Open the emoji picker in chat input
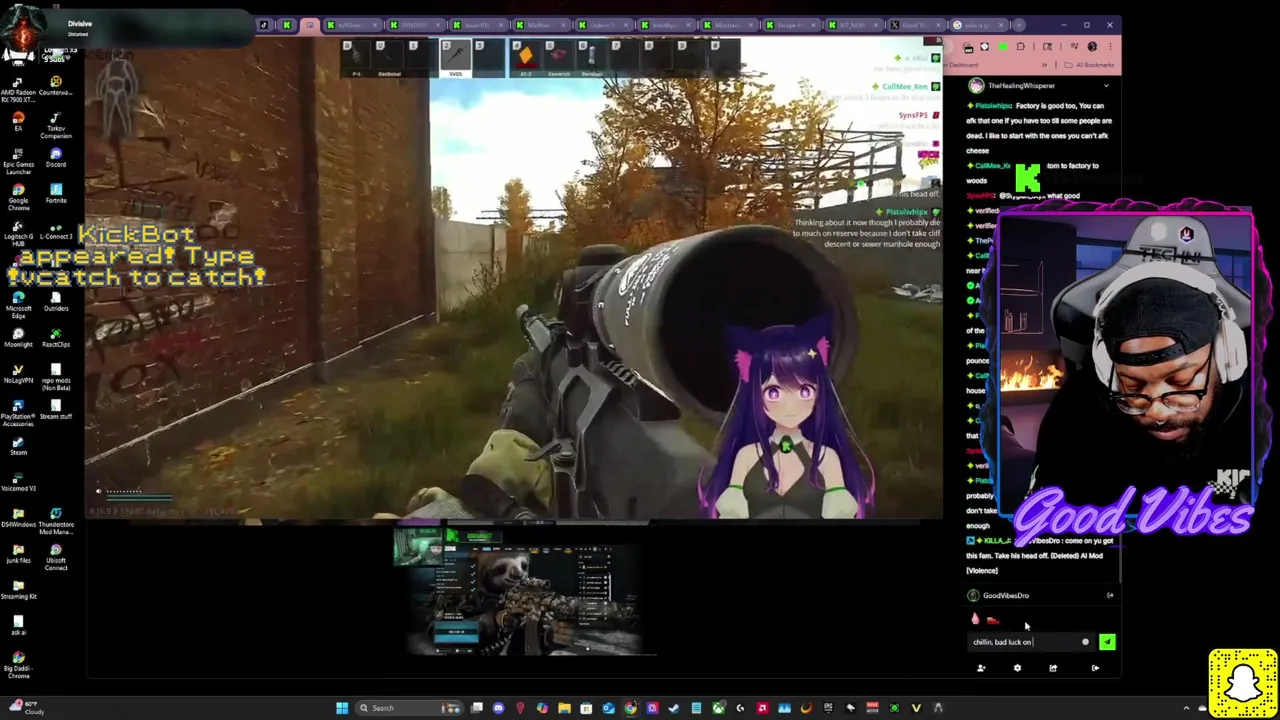Image resolution: width=1280 pixels, height=720 pixels. (x=1085, y=642)
